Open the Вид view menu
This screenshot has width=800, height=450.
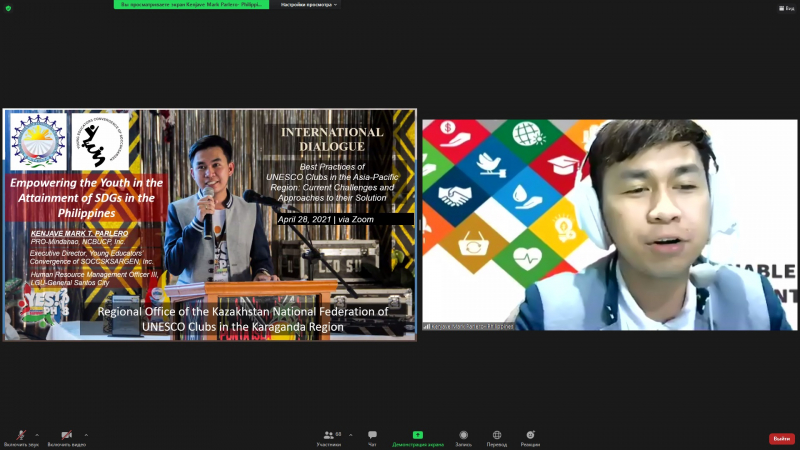786,8
